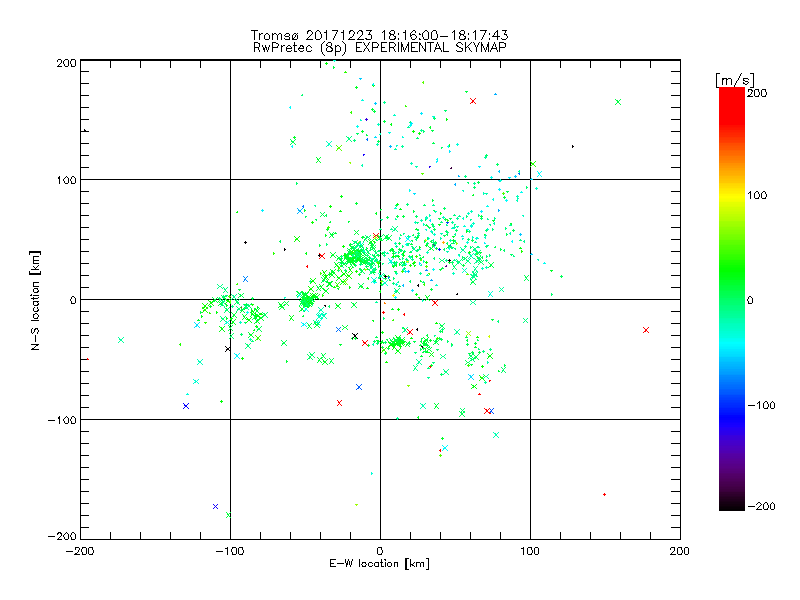The image size is (800, 600).
Task: Click the yellow band of the colorbar
Action: coord(732,196)
